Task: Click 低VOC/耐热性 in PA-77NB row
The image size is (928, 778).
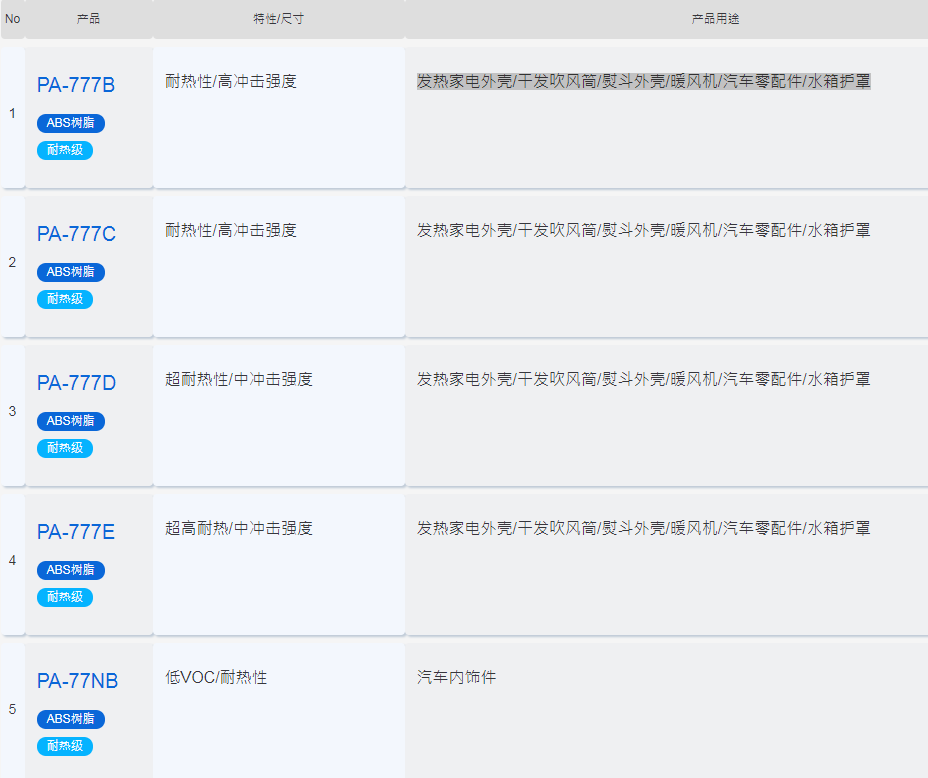Action: (x=216, y=677)
